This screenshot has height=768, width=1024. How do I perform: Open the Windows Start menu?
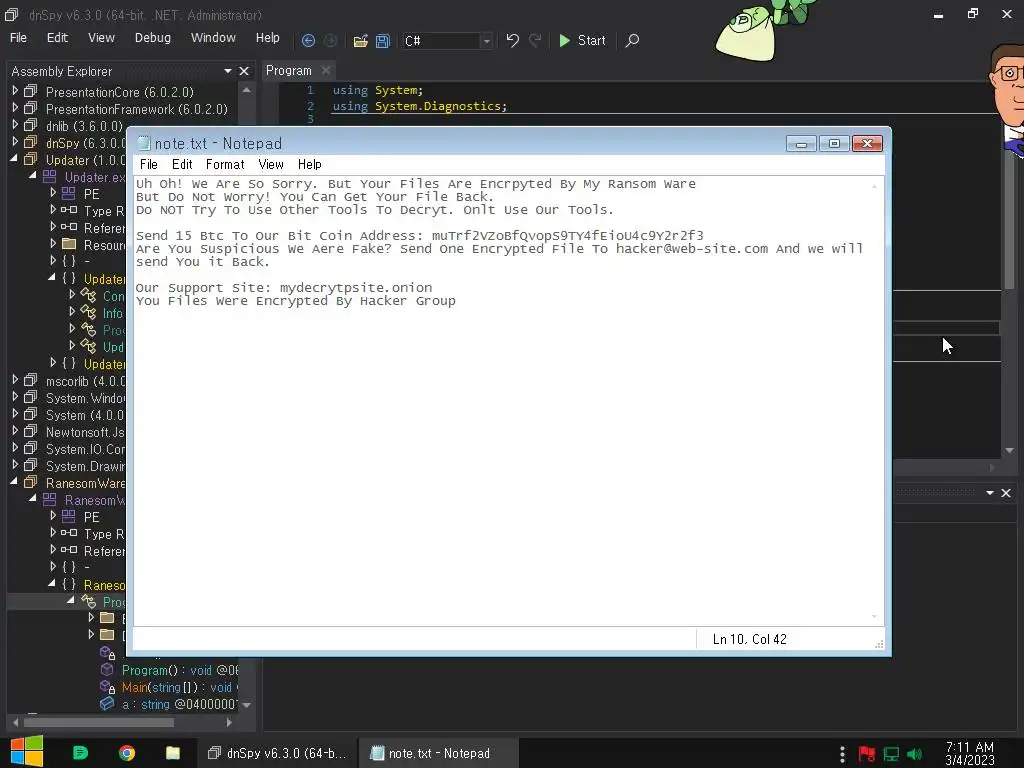coord(27,752)
